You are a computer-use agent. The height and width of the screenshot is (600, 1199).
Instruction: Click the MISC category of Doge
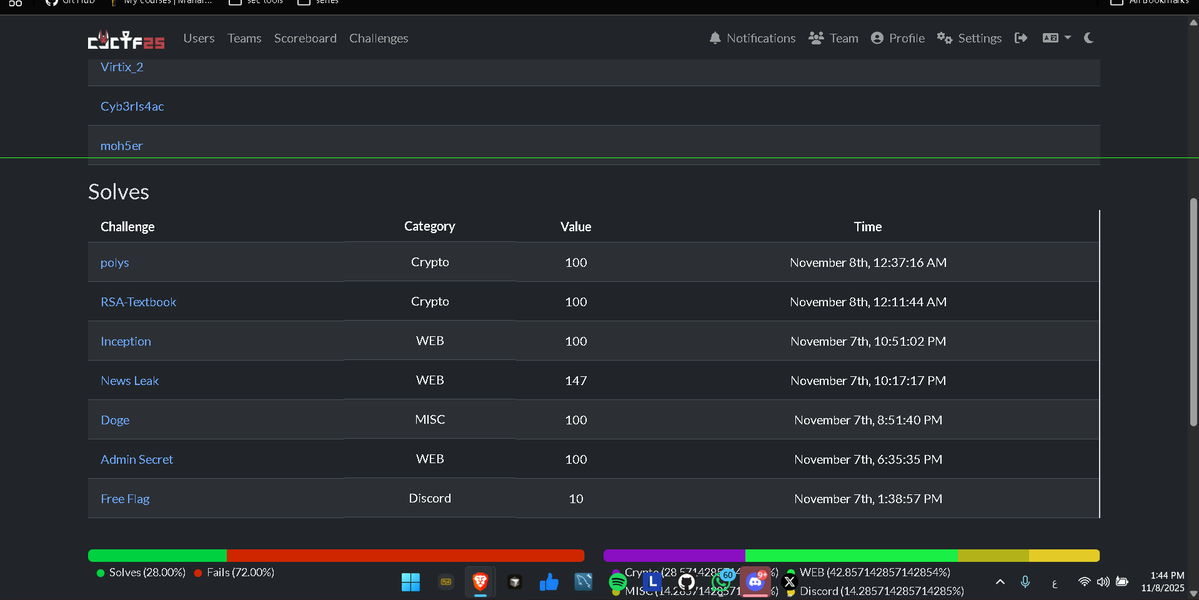(x=430, y=420)
